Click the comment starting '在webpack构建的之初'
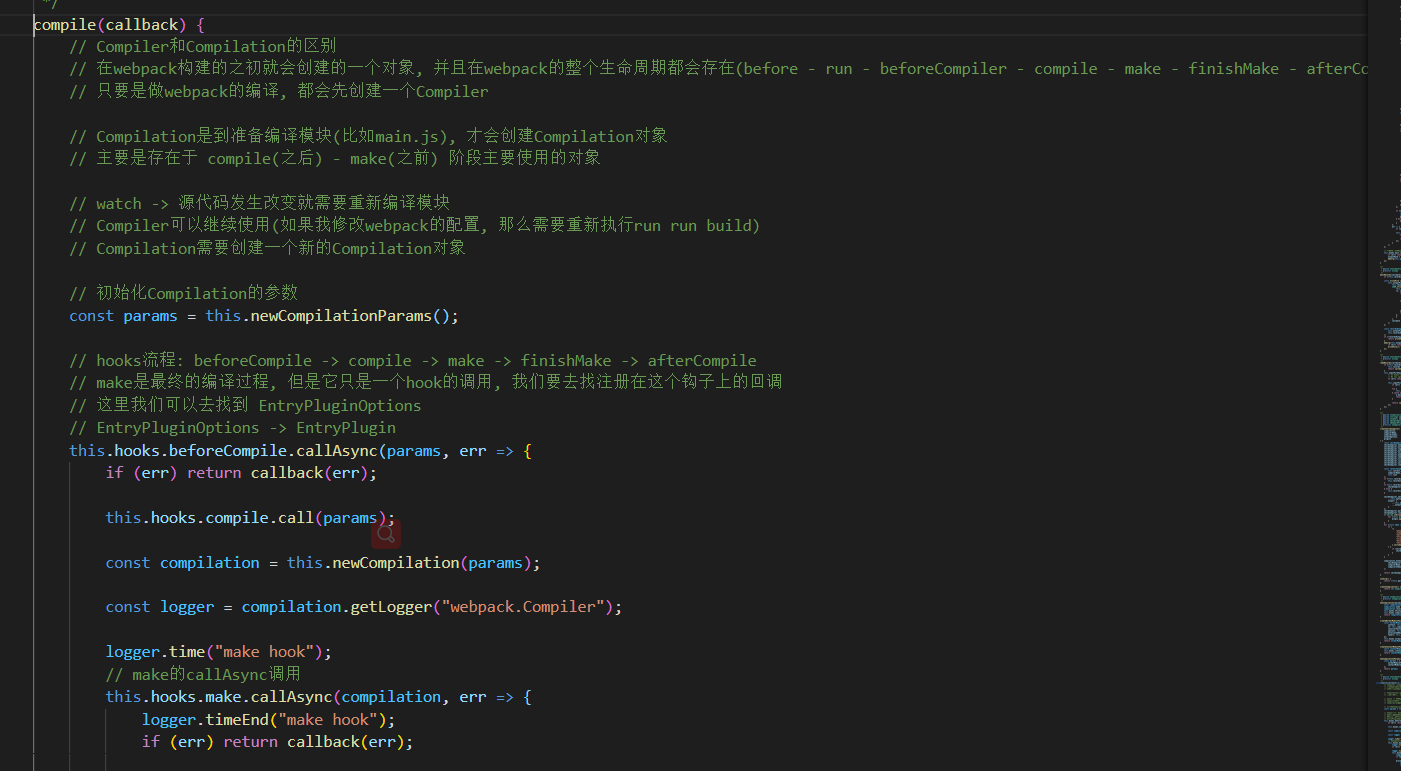This screenshot has height=771, width=1401. (x=718, y=69)
